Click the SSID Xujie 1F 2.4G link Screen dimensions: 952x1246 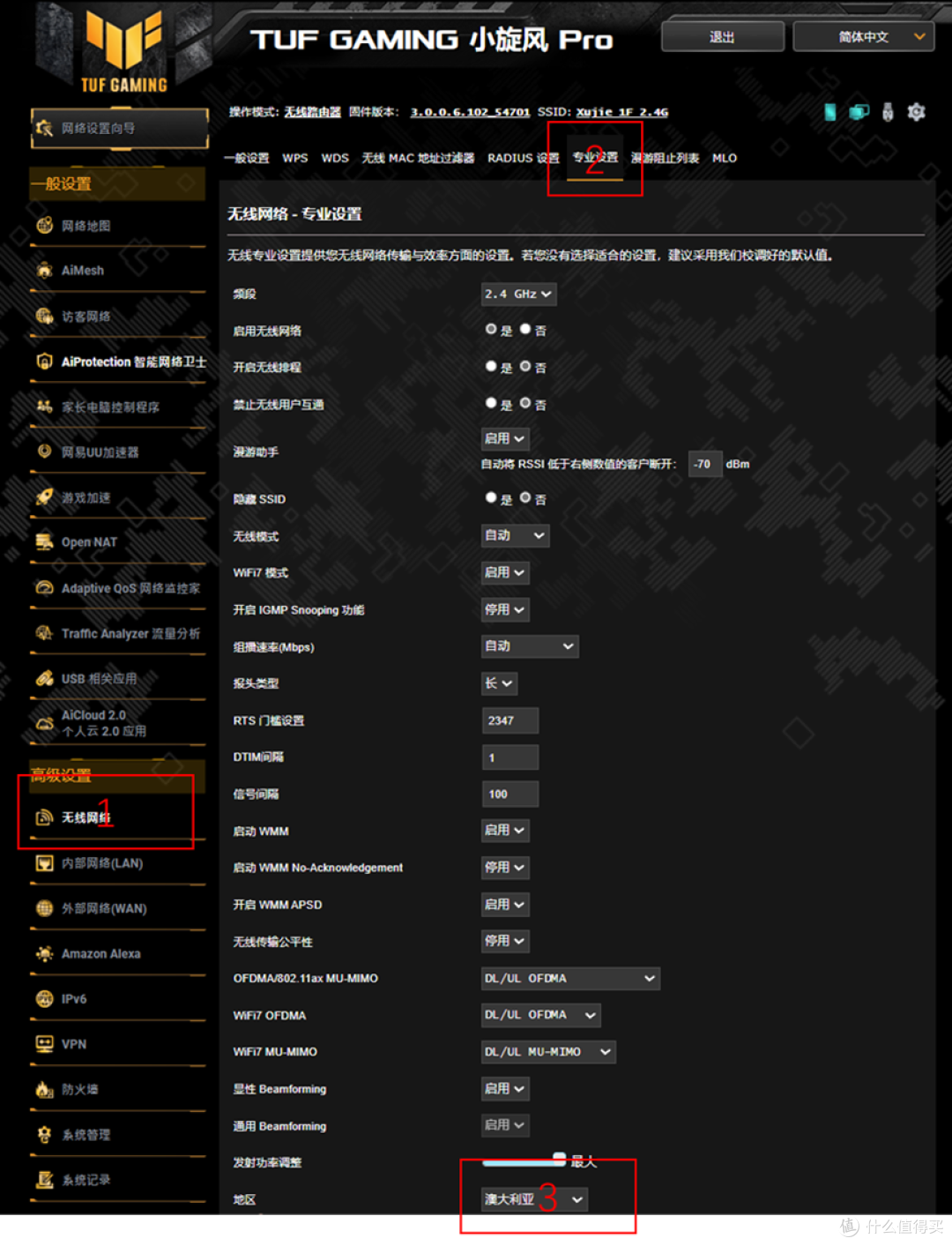click(x=622, y=112)
